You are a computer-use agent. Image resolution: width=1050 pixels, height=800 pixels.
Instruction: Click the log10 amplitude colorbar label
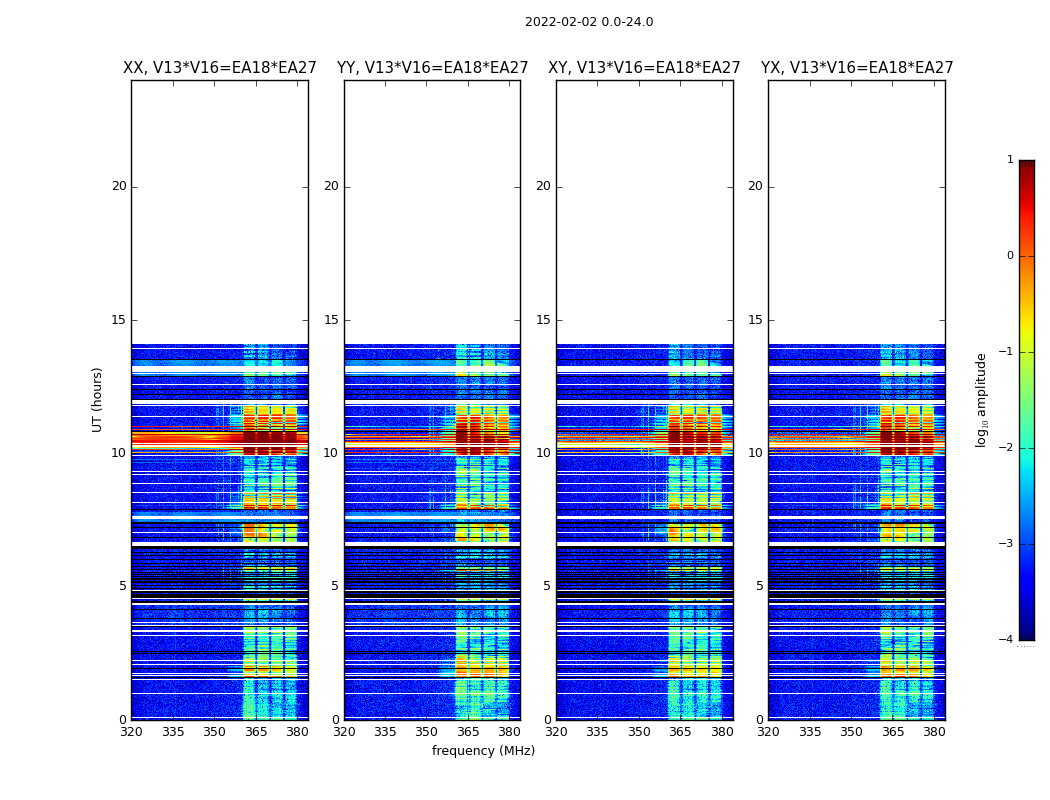(982, 400)
